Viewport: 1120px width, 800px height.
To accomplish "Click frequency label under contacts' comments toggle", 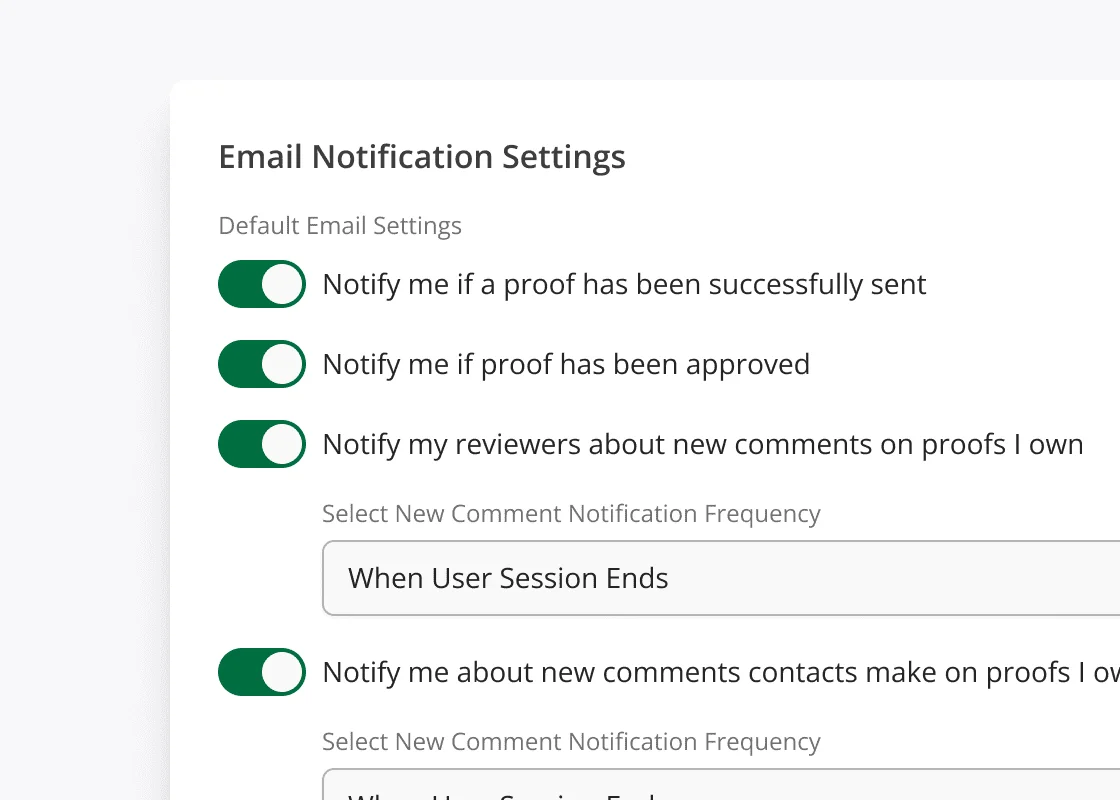I will click(x=571, y=741).
